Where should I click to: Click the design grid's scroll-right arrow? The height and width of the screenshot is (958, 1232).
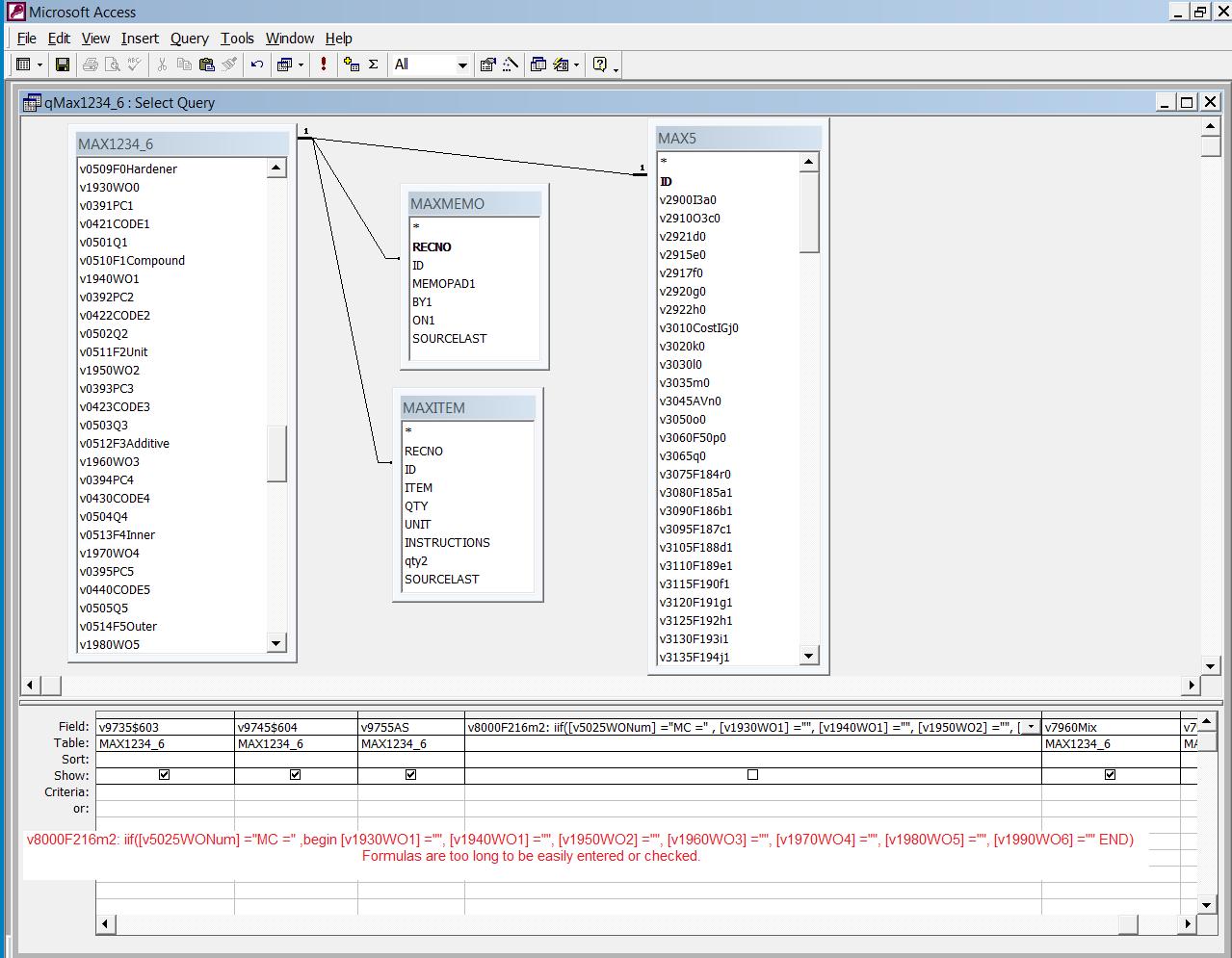(x=1188, y=923)
